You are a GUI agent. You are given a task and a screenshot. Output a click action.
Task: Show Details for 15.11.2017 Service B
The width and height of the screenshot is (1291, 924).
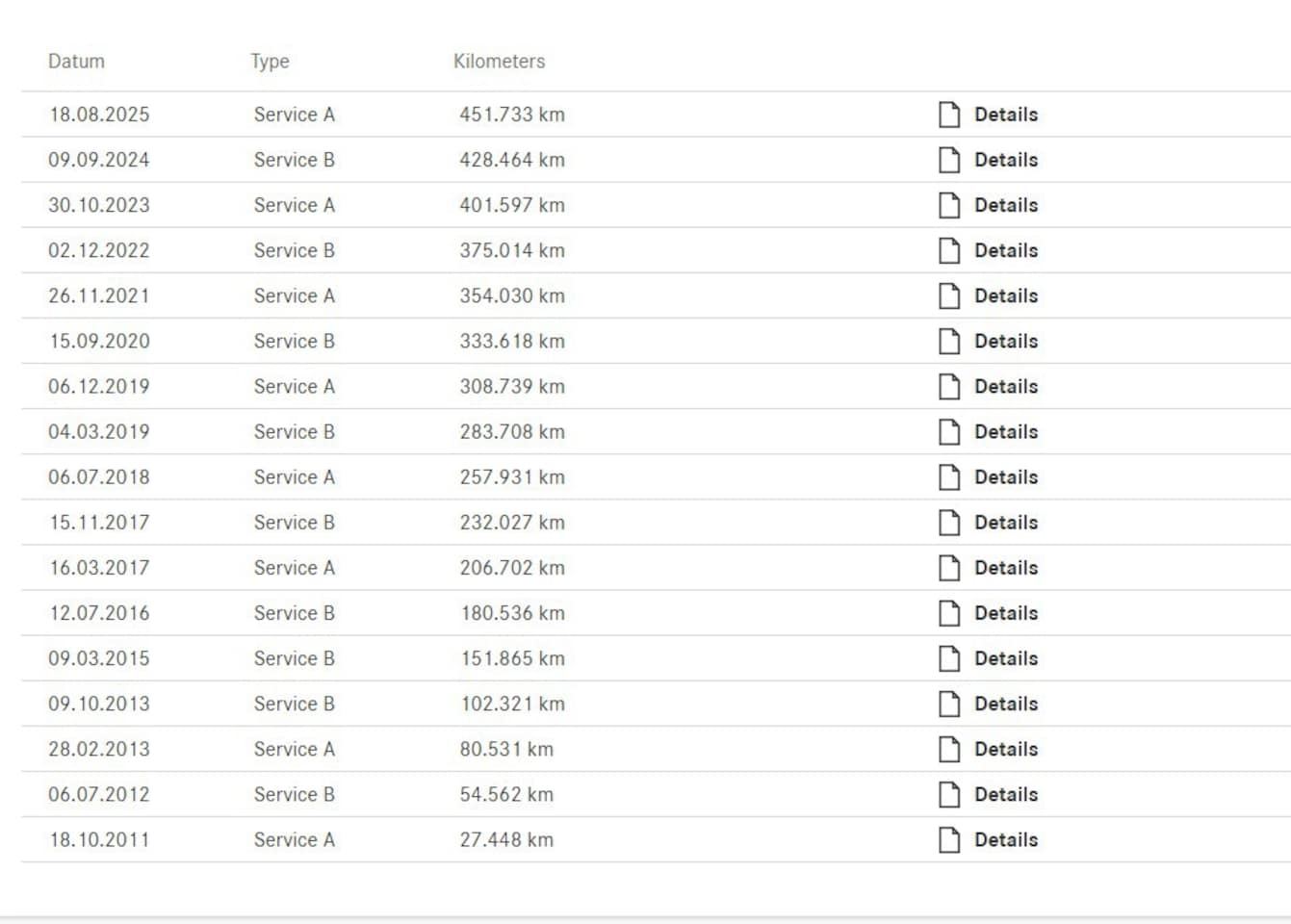click(1006, 522)
